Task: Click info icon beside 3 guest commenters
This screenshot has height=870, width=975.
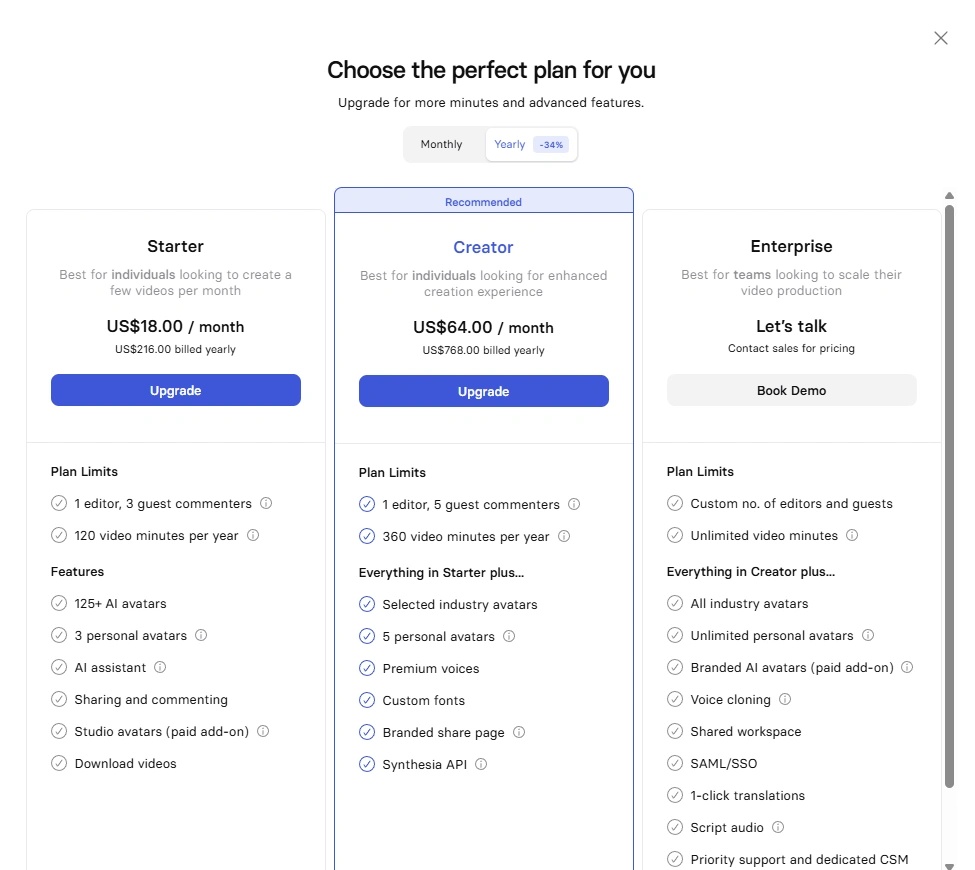Action: [266, 503]
